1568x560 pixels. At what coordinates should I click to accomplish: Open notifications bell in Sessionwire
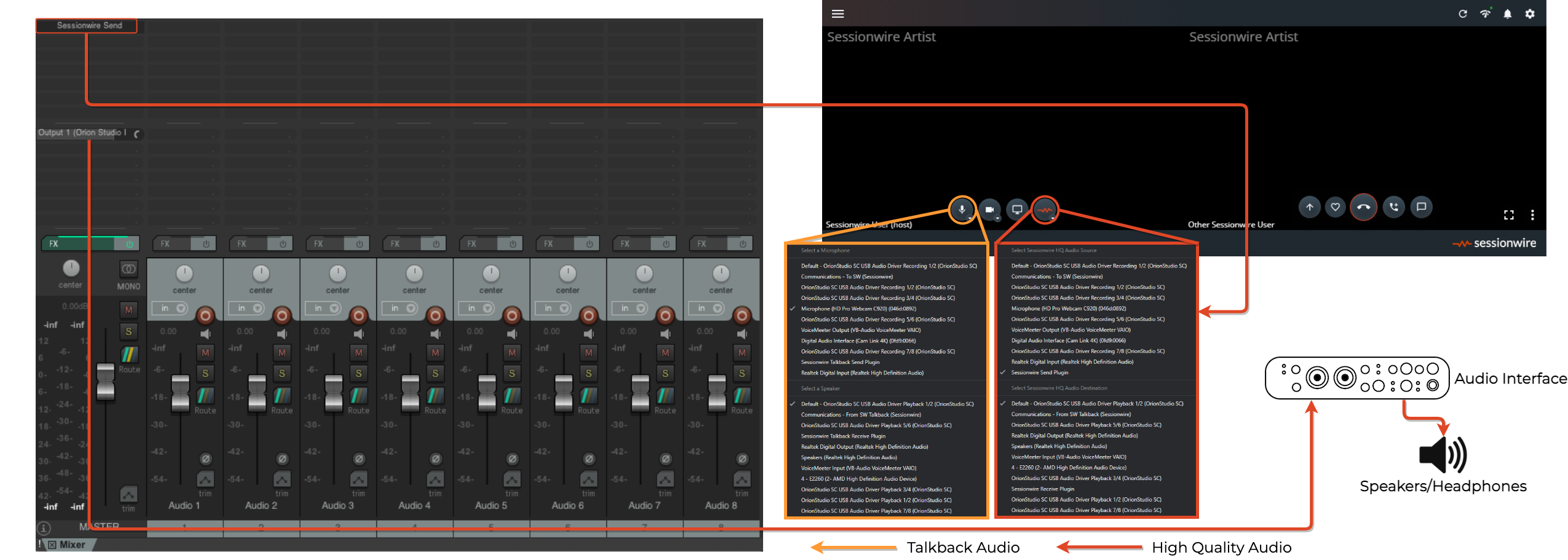(1508, 14)
